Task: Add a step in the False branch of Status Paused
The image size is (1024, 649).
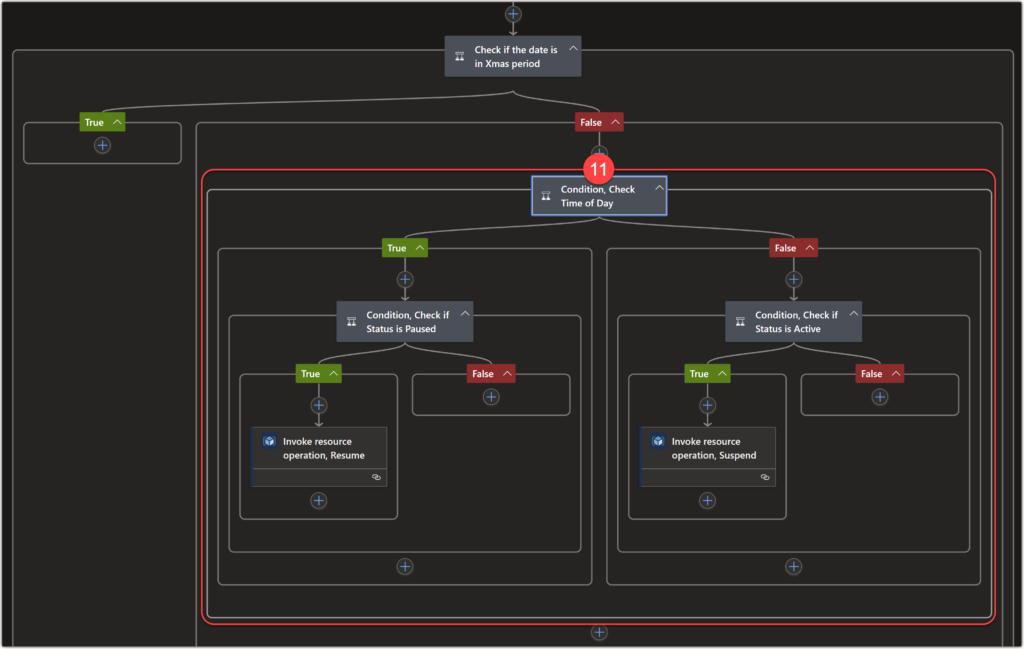Action: click(x=490, y=395)
